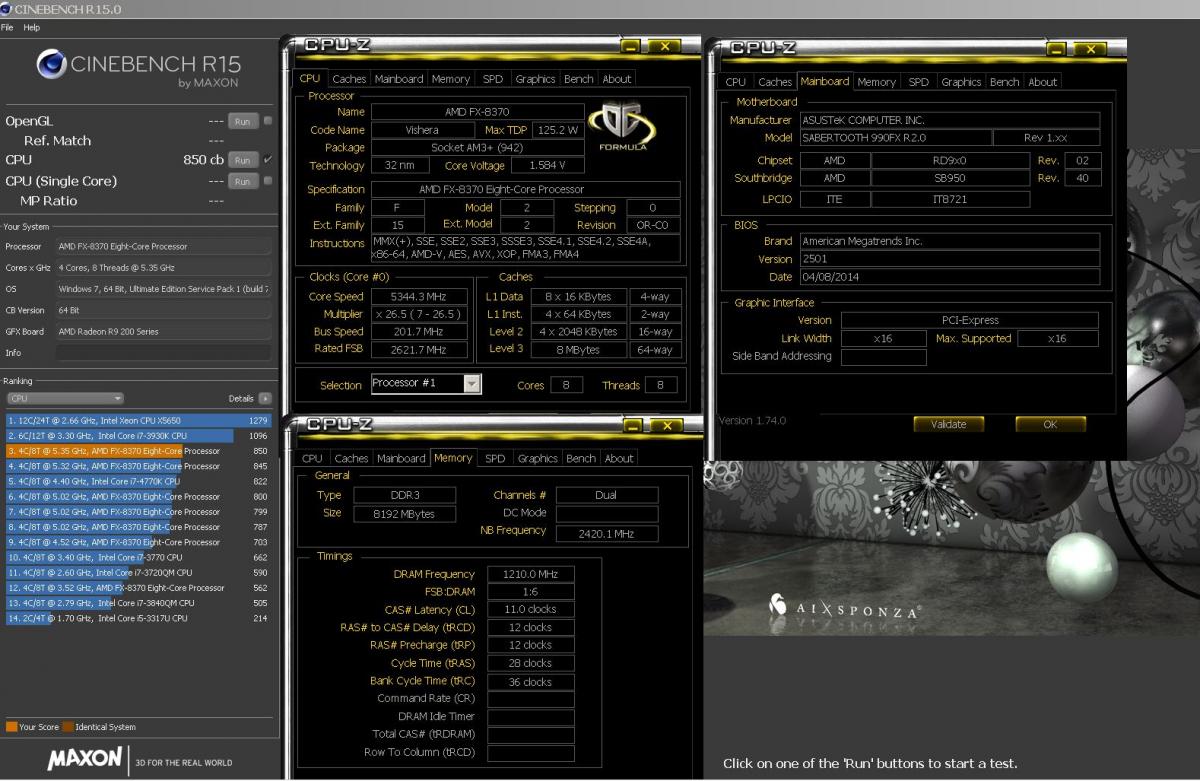The image size is (1200, 781).
Task: Click OK in CPU-Z Mainboard window
Action: (1050, 424)
